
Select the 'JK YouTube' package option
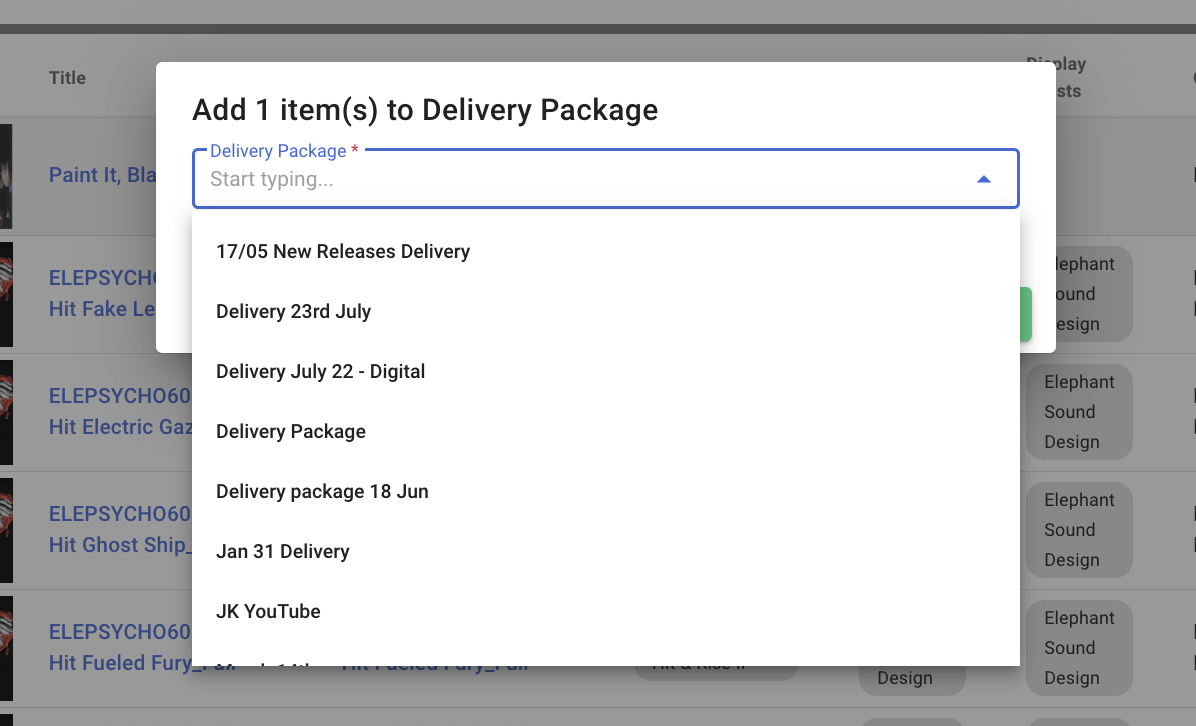point(268,612)
